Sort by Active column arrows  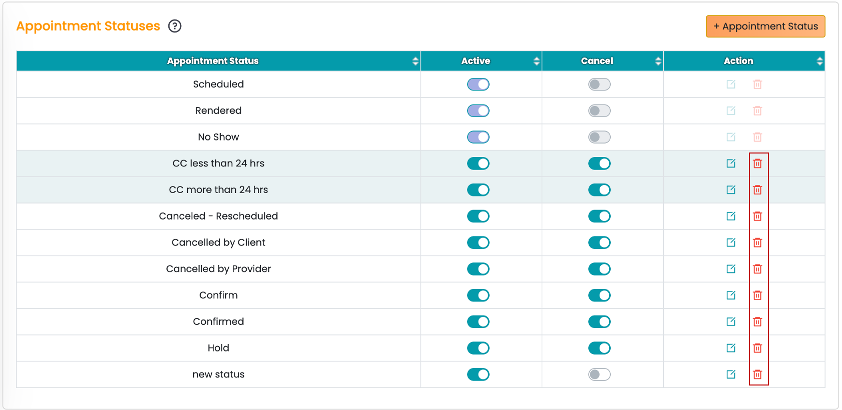pos(536,61)
